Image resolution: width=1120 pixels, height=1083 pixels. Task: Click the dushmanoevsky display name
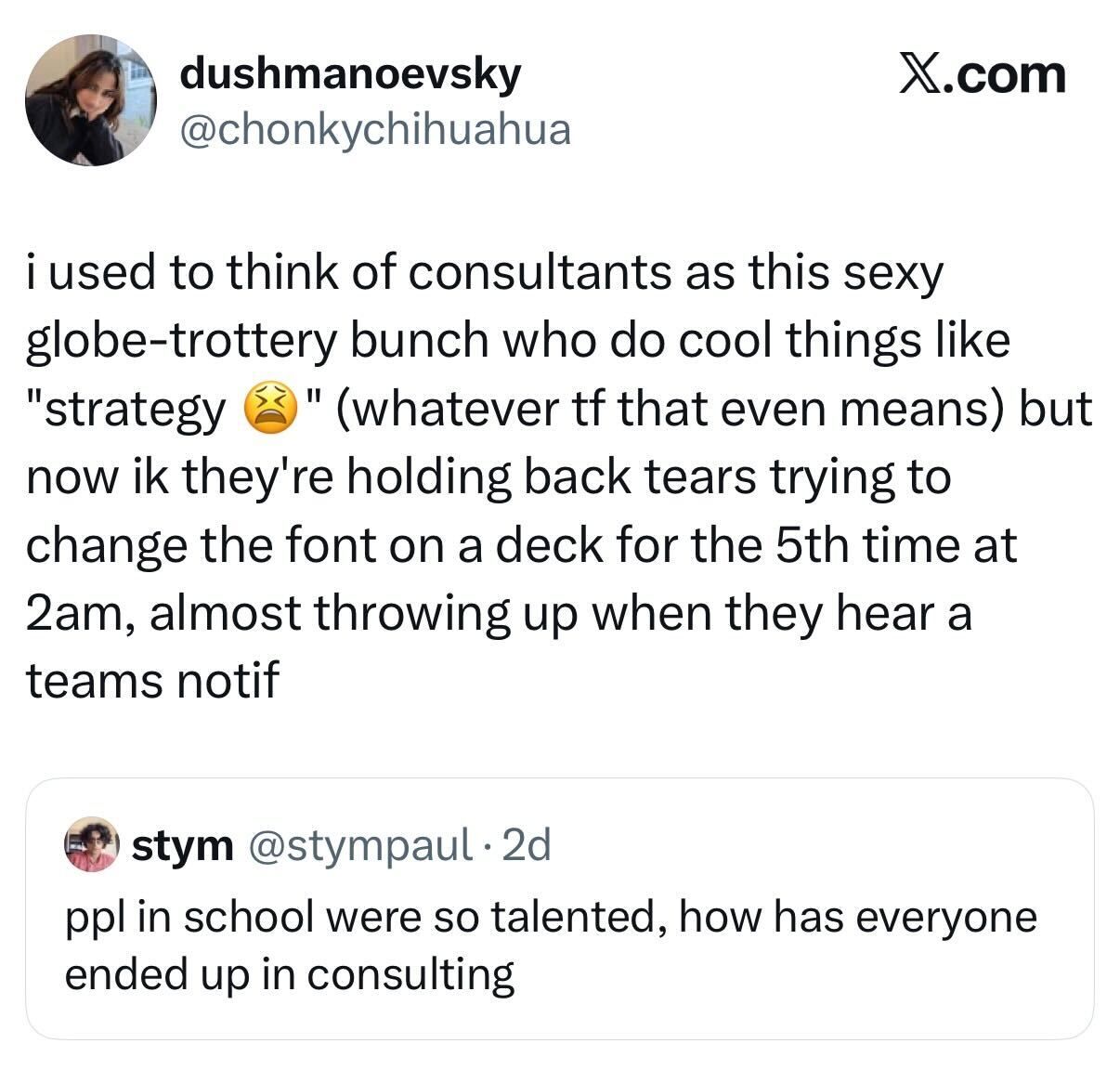[x=349, y=74]
